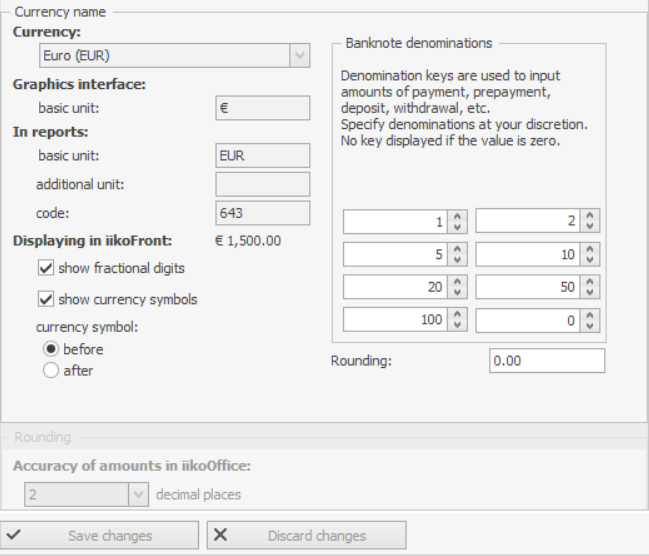Click the denomination field with value 100

tap(395, 321)
